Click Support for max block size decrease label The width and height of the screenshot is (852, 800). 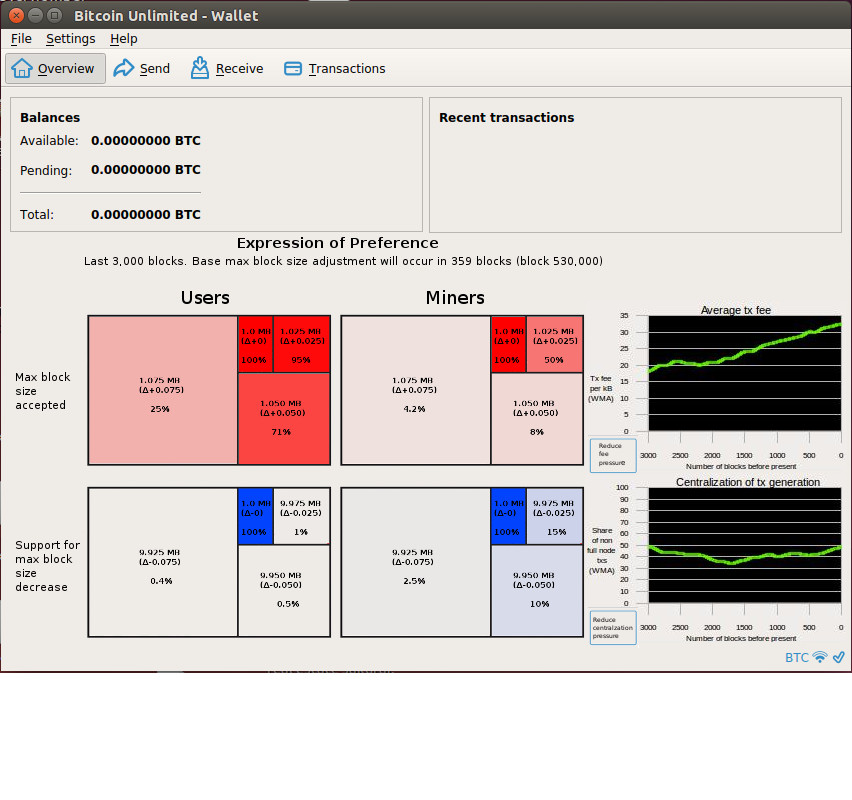47,566
